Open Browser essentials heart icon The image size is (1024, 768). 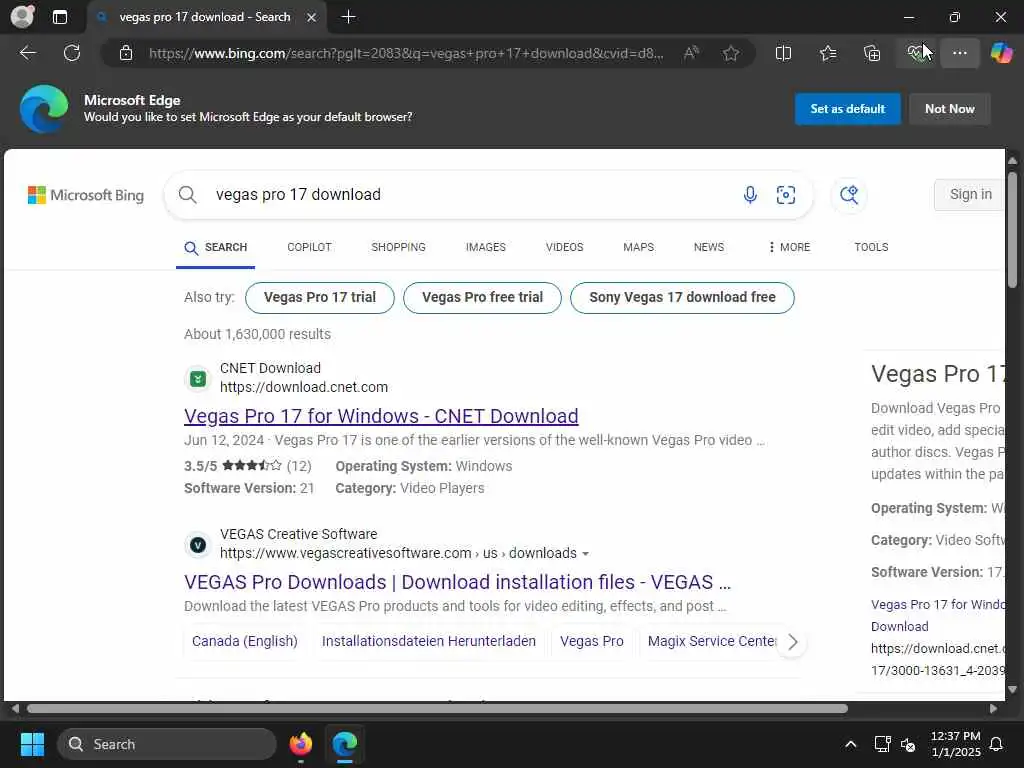916,53
